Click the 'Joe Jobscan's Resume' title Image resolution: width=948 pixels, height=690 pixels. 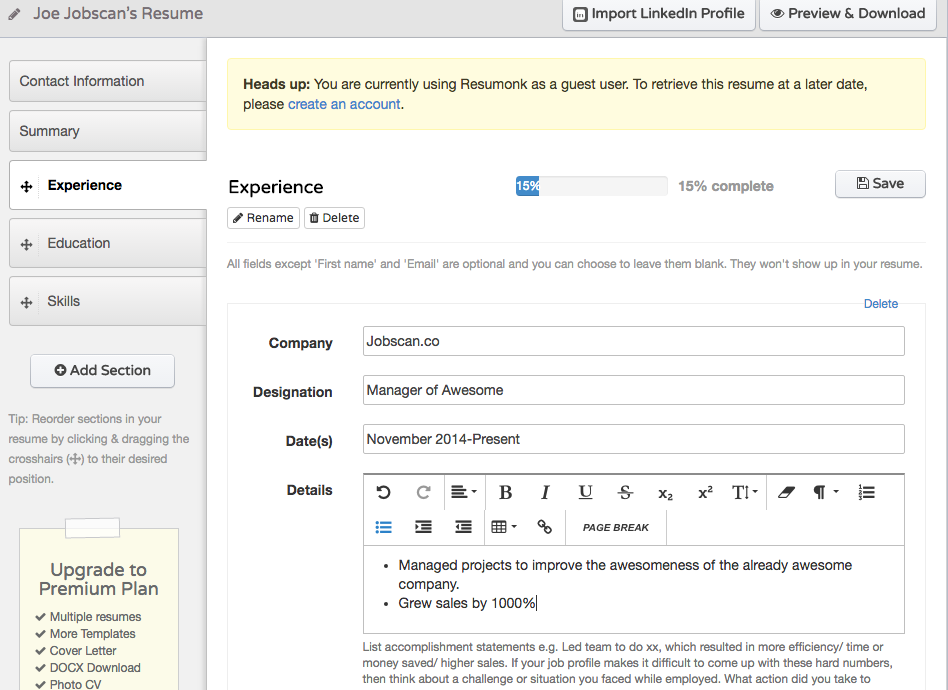pos(118,13)
